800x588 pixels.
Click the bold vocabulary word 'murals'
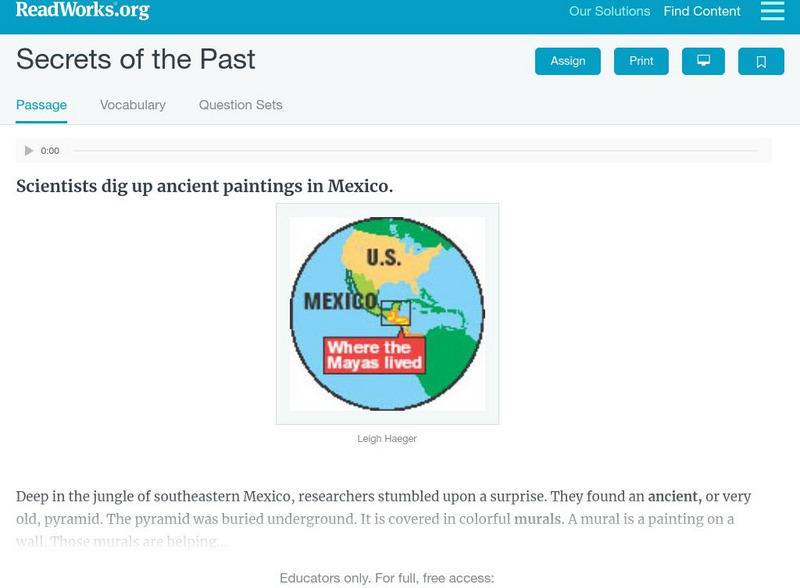pyautogui.click(x=537, y=519)
